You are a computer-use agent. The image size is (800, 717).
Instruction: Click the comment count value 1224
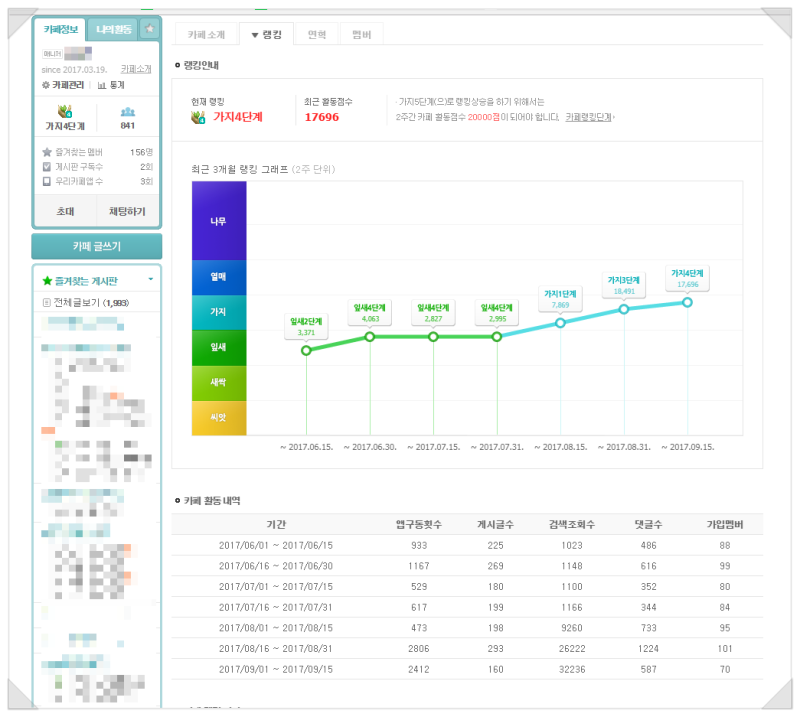(648, 649)
